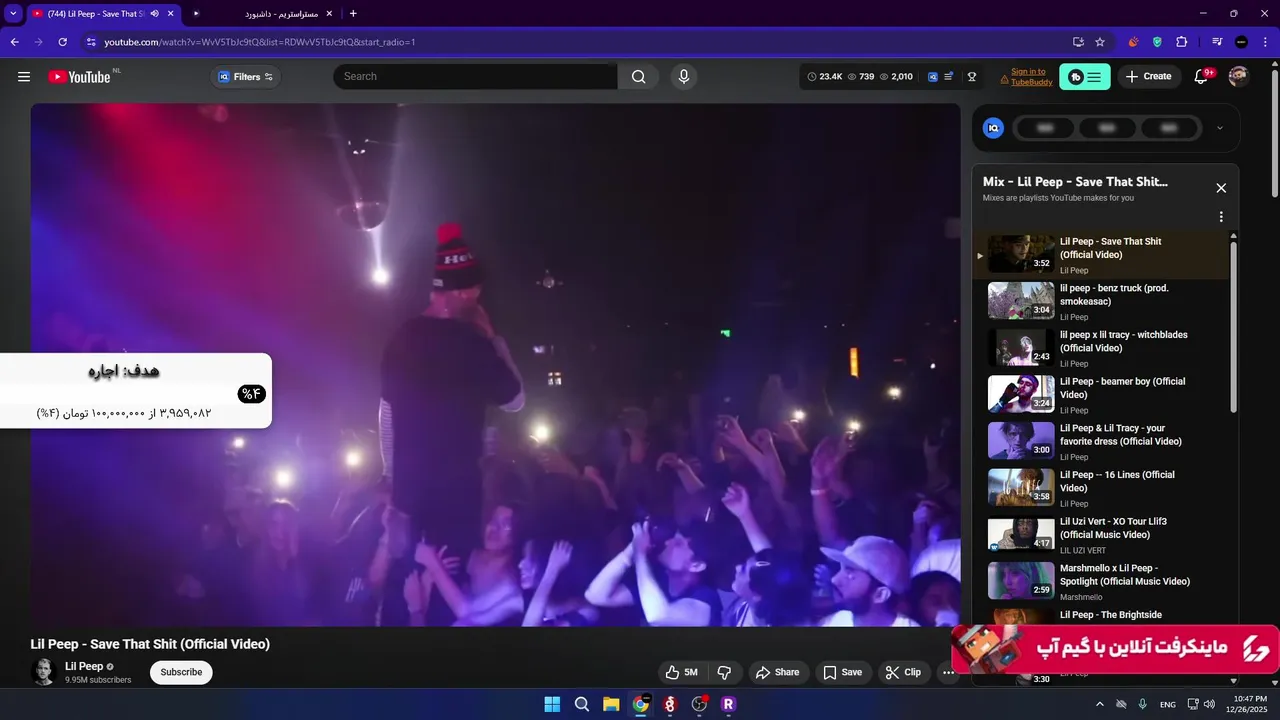1280x720 pixels.
Task: Focus the YouTube search box
Action: tap(475, 77)
